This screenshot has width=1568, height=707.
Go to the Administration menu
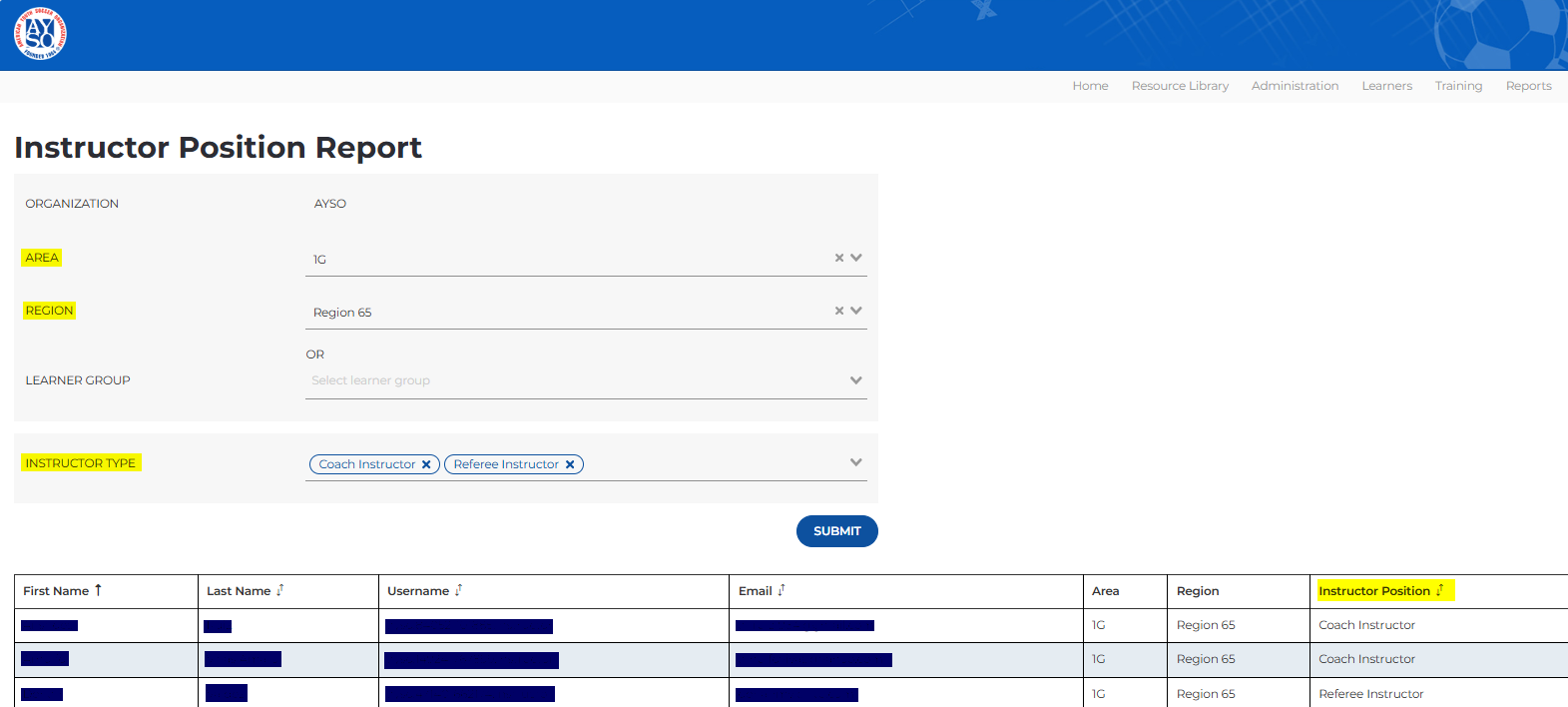(1295, 86)
